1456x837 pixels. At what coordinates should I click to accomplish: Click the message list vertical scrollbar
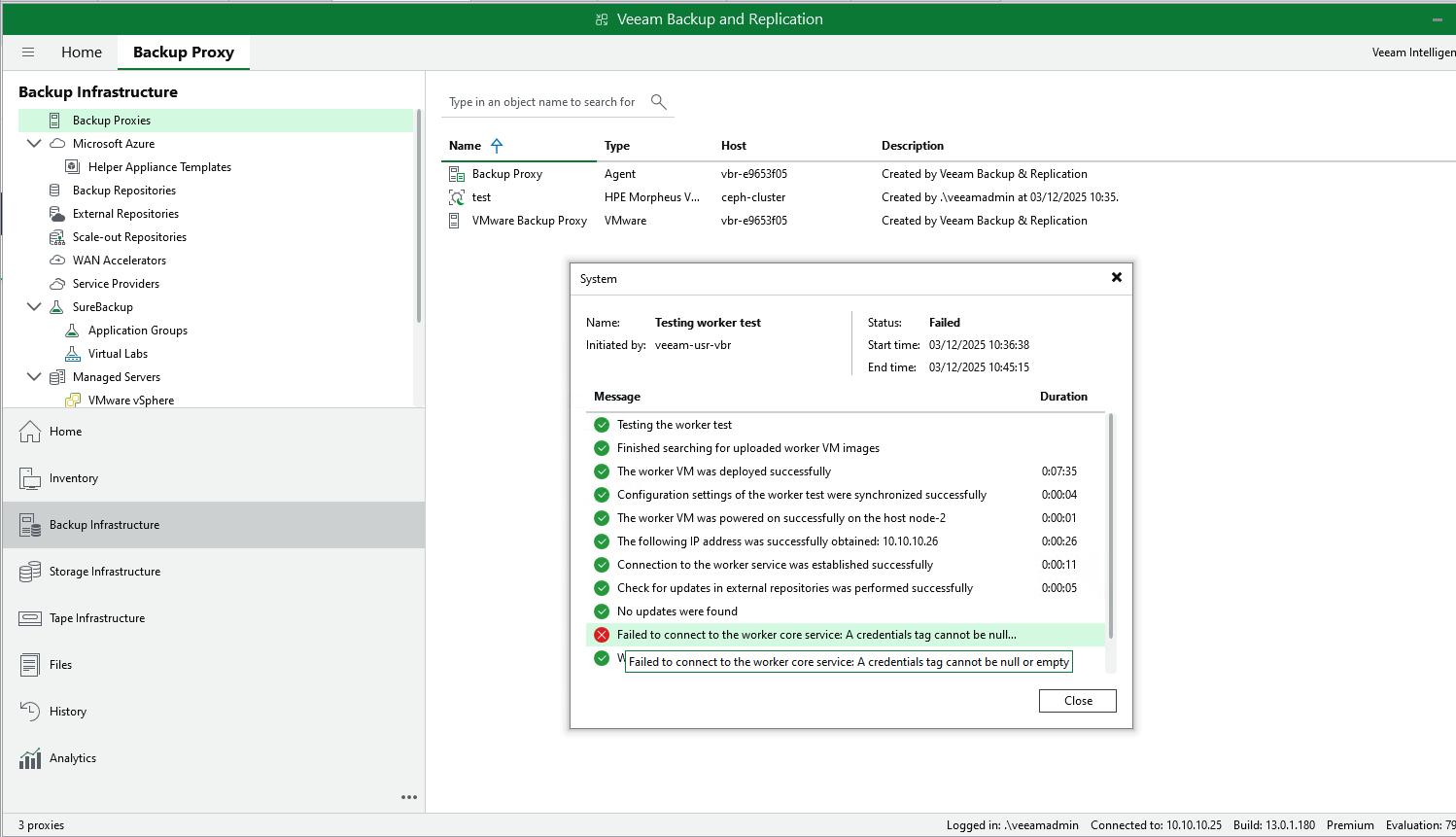[1110, 525]
